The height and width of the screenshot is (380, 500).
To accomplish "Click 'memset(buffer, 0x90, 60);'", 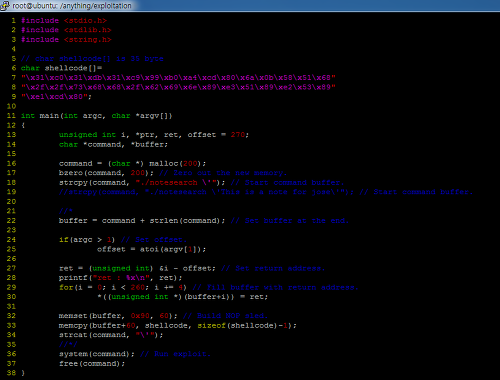I will point(118,316).
